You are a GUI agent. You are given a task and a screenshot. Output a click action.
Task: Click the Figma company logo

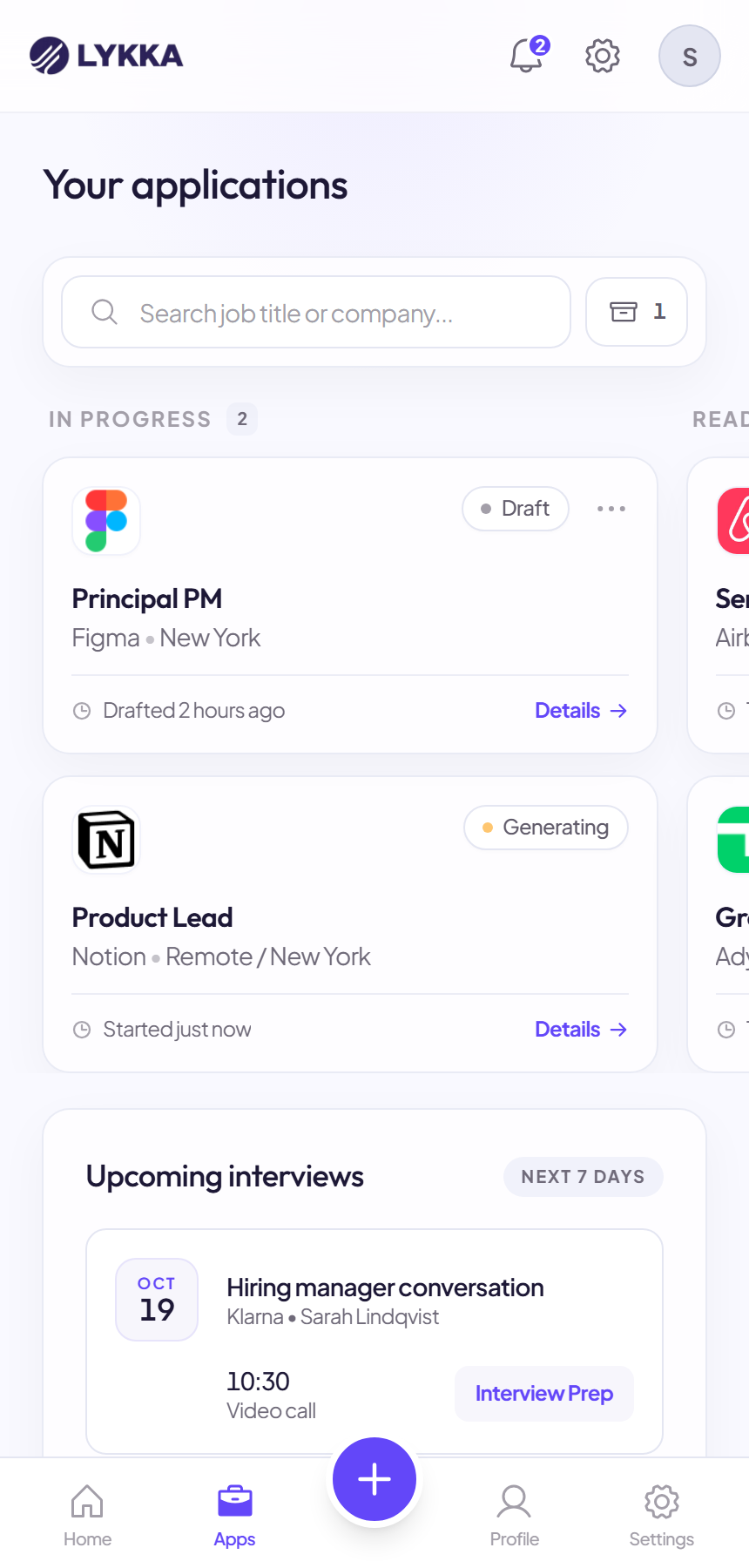click(x=106, y=521)
